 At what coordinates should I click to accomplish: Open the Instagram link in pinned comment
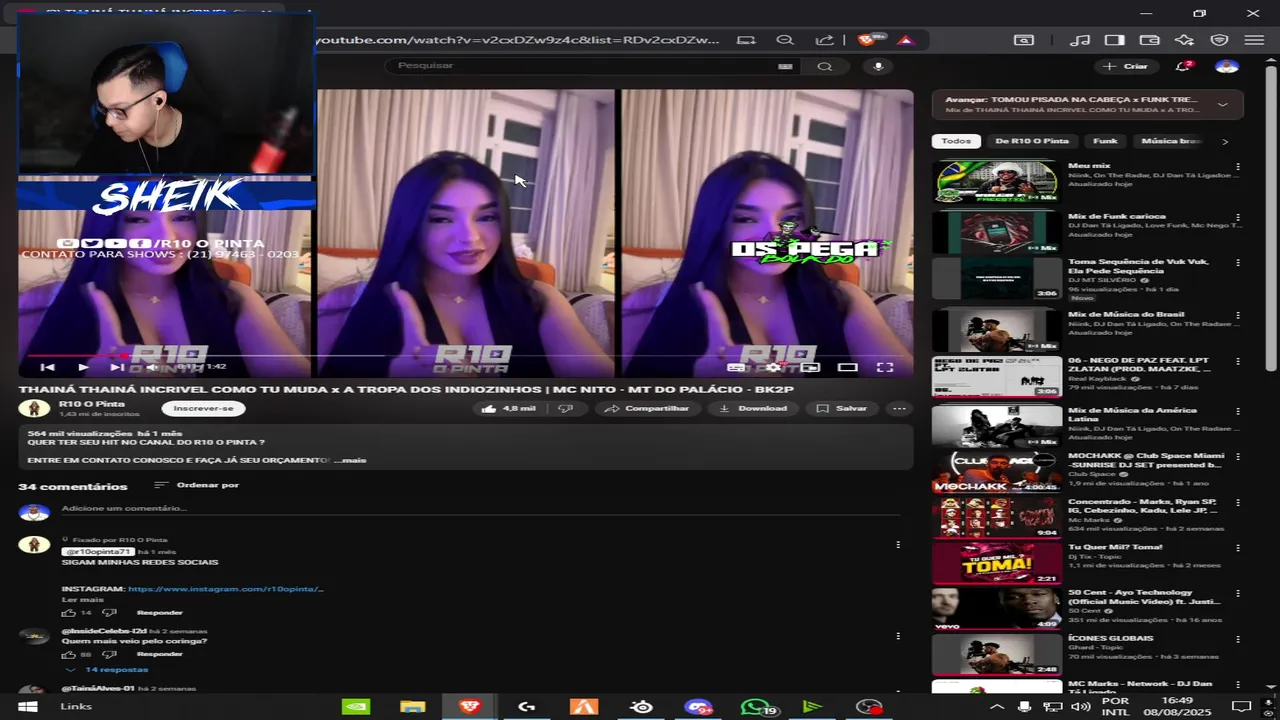pyautogui.click(x=225, y=589)
